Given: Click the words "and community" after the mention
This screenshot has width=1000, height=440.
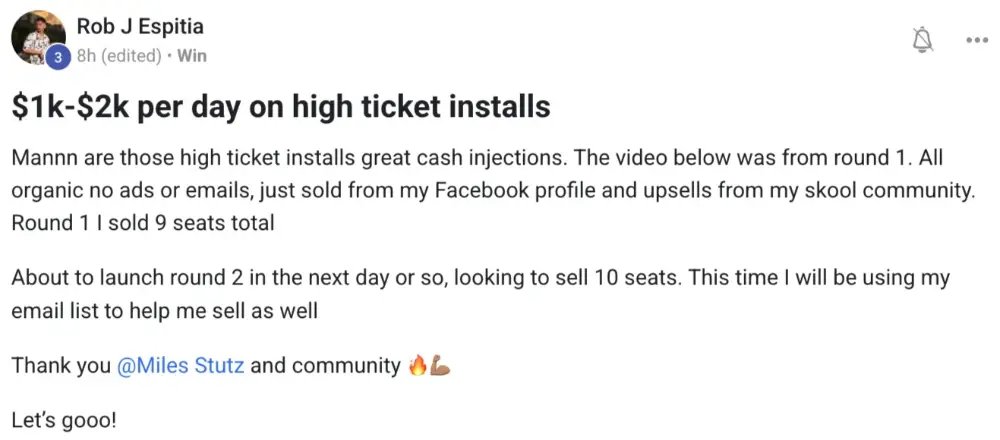Looking at the screenshot, I should pyautogui.click(x=325, y=365).
